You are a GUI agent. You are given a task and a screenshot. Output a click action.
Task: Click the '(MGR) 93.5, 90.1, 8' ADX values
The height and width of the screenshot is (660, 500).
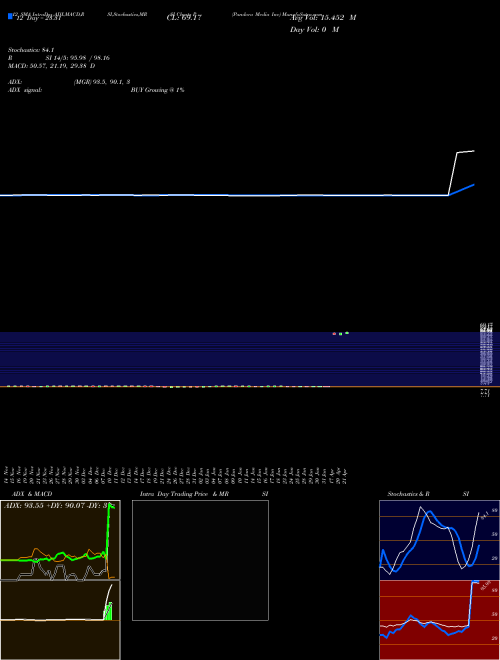coord(102,82)
